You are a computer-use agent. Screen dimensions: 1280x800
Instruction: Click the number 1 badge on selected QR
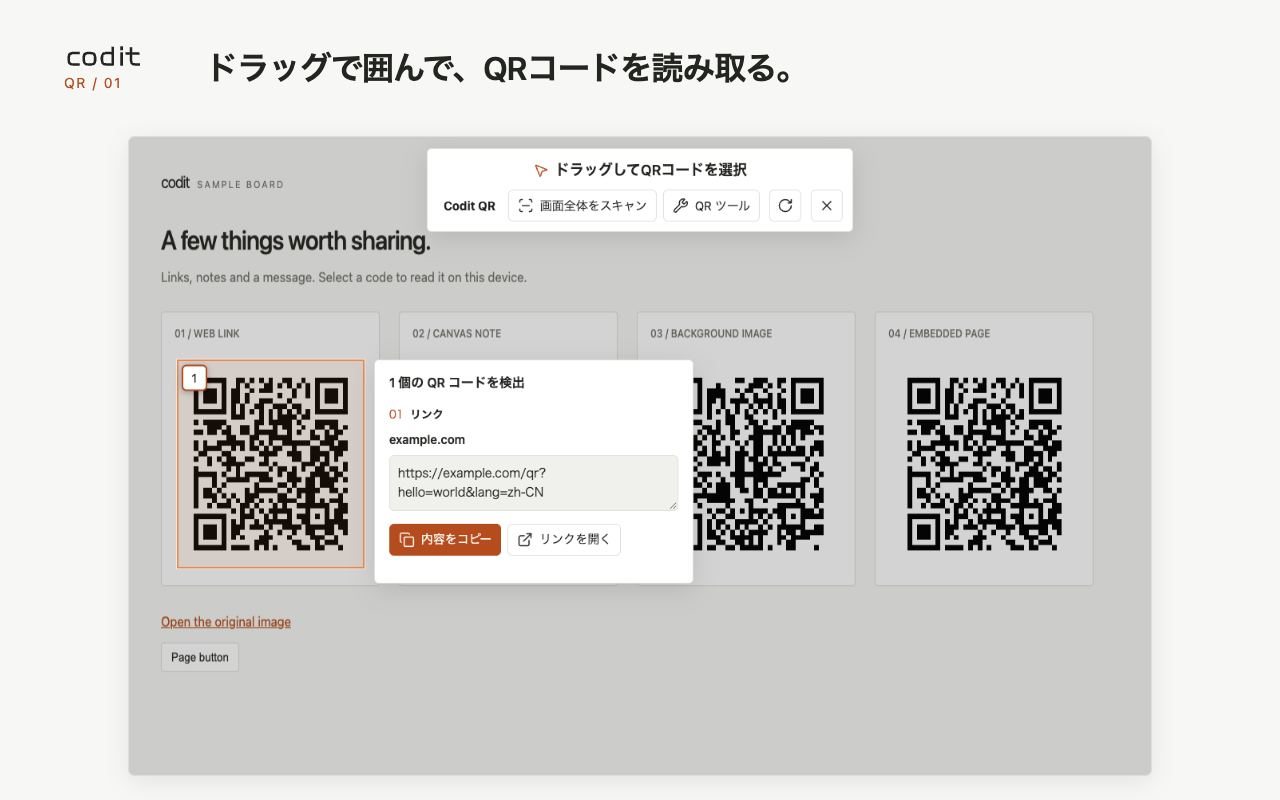pyautogui.click(x=194, y=378)
